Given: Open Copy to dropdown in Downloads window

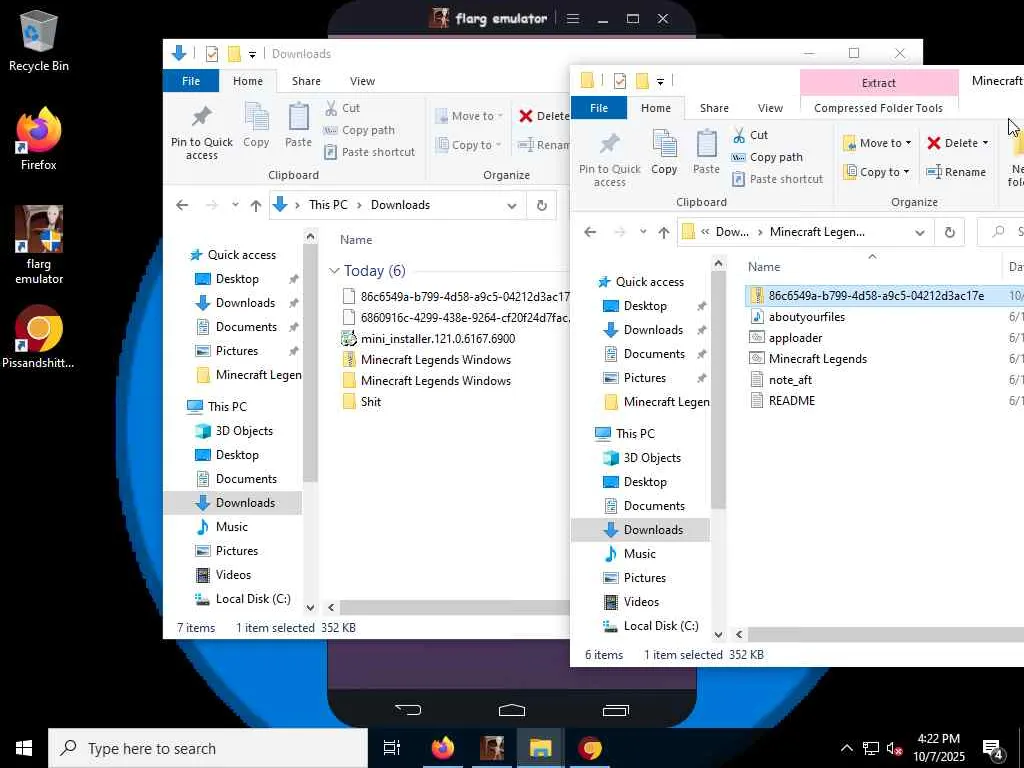Looking at the screenshot, I should click(468, 145).
